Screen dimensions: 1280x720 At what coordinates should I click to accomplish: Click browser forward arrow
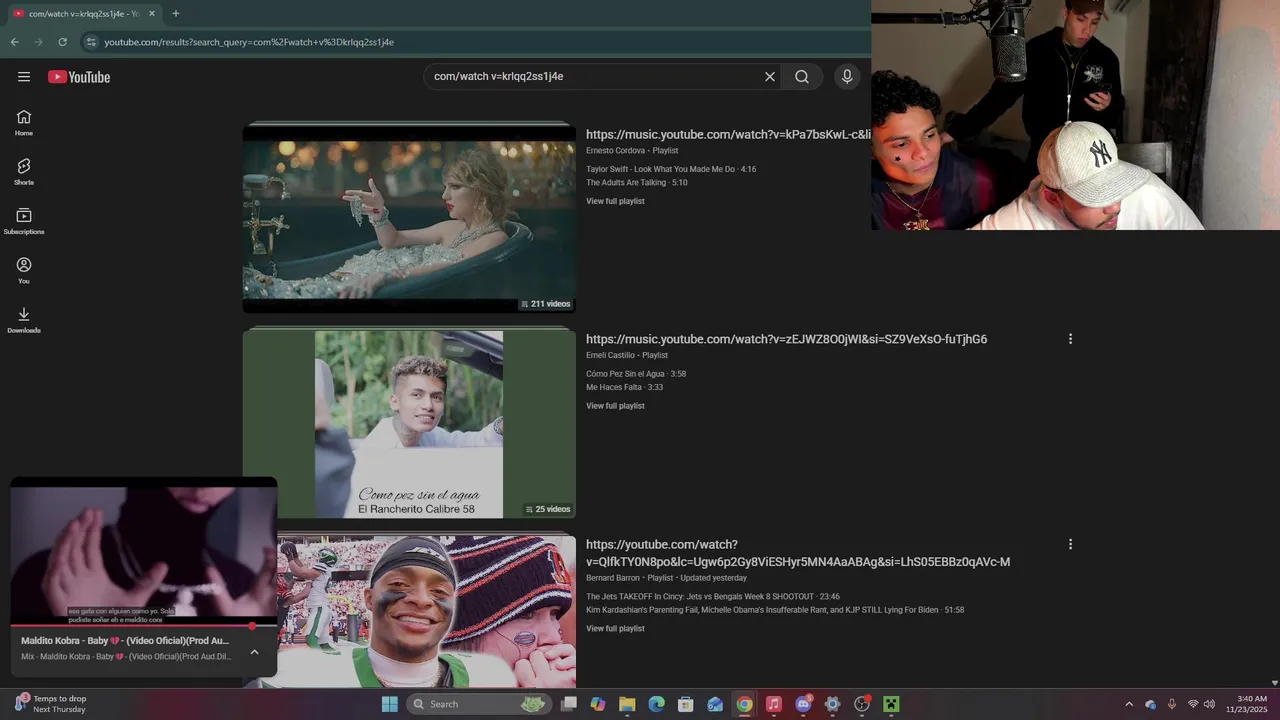coord(38,42)
